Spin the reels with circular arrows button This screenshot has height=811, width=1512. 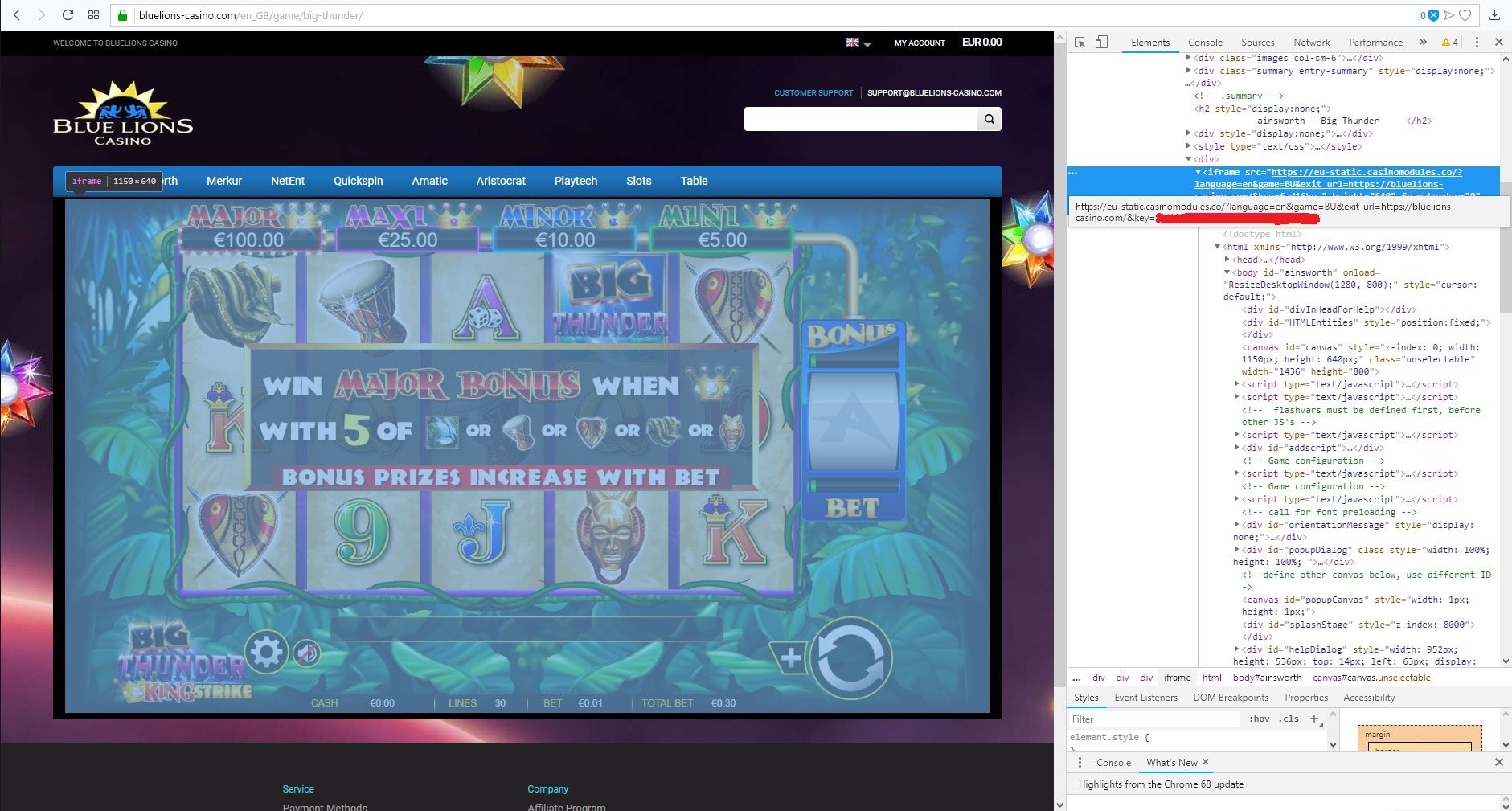pos(851,657)
